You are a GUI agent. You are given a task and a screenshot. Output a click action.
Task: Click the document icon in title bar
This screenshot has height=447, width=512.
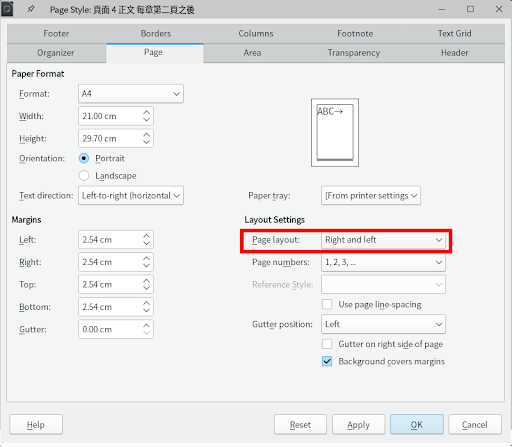(7, 9)
